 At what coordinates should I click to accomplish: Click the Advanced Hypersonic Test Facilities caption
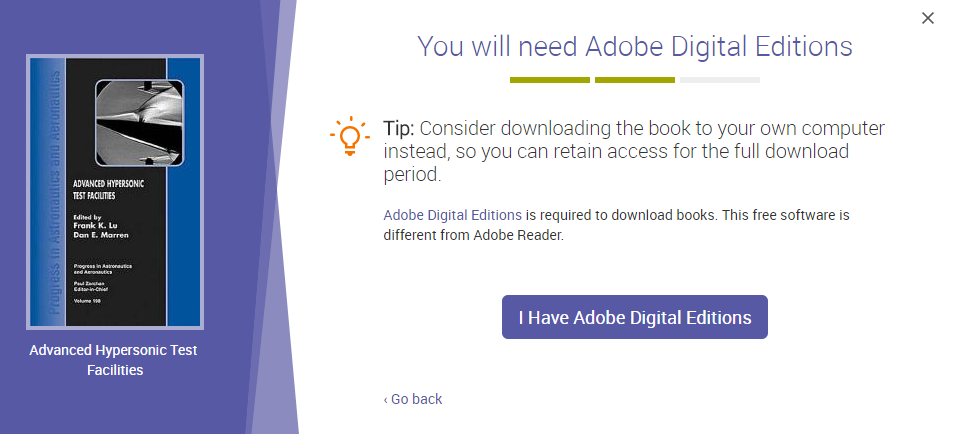pyautogui.click(x=114, y=360)
